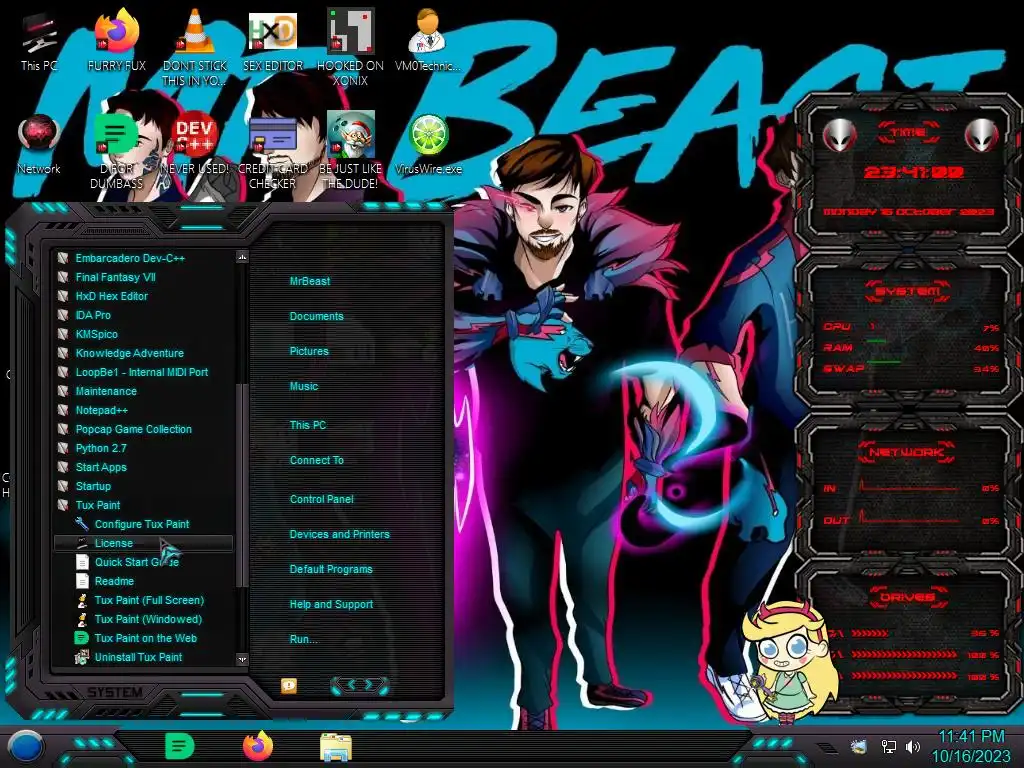The image size is (1024, 768).
Task: Launch Tux Paint (Full Screen)
Action: pyautogui.click(x=149, y=600)
